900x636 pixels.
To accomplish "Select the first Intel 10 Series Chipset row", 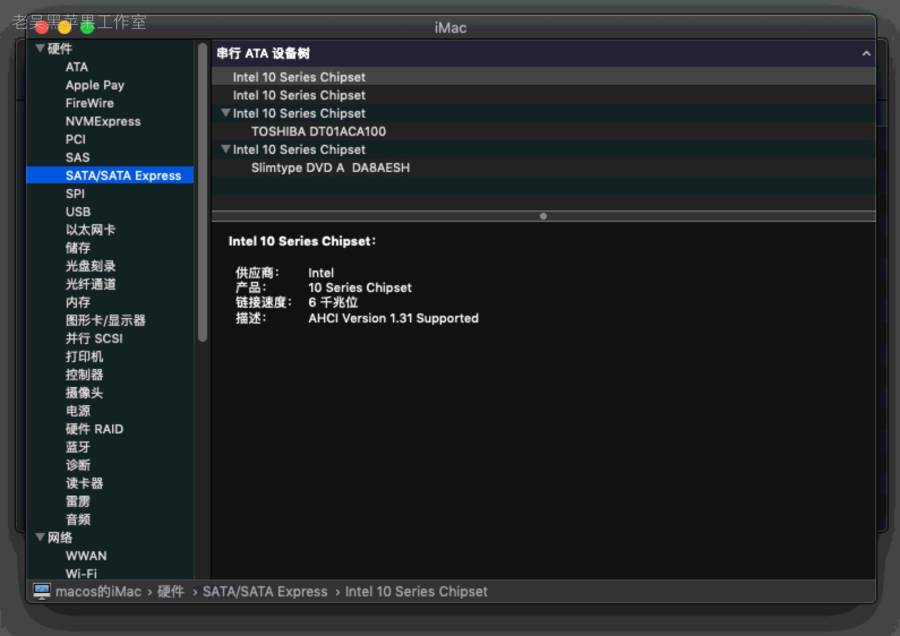I will coord(299,77).
